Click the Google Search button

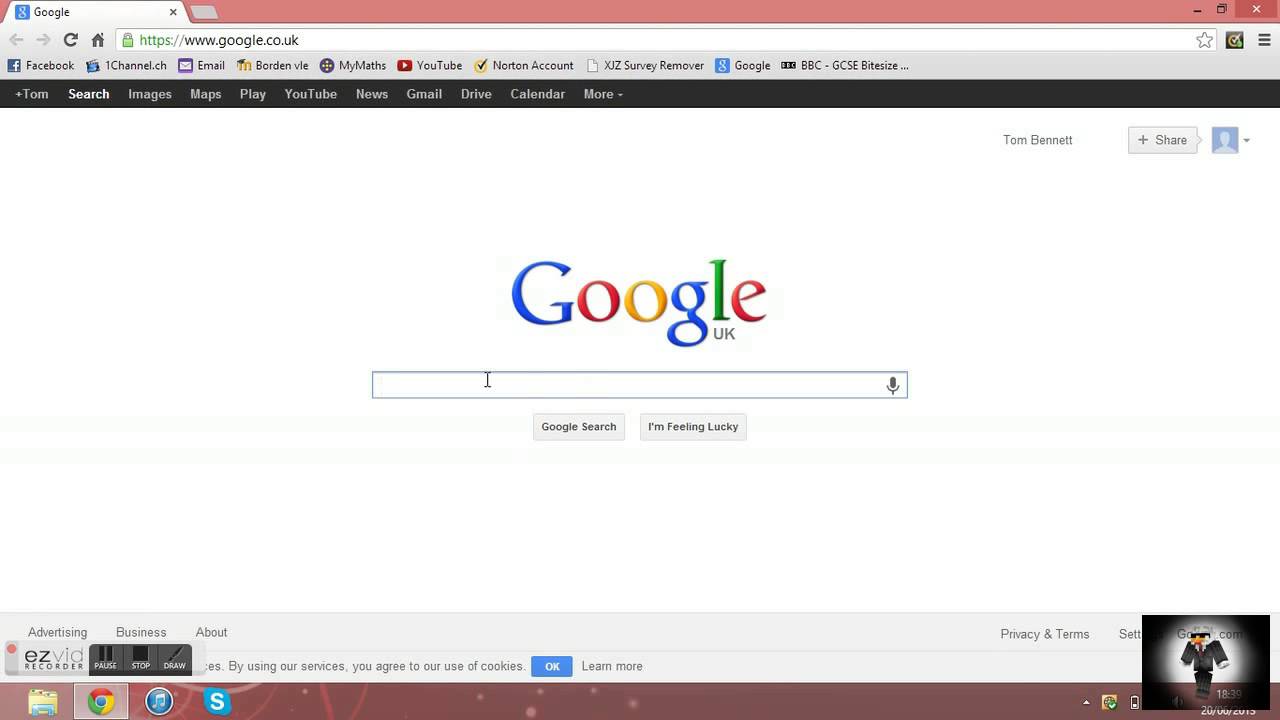tap(578, 427)
